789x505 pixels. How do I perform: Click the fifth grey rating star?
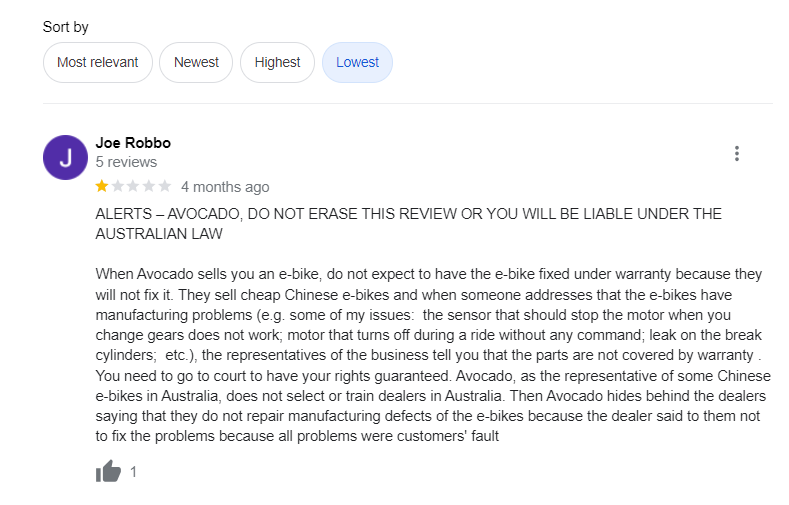pos(165,187)
